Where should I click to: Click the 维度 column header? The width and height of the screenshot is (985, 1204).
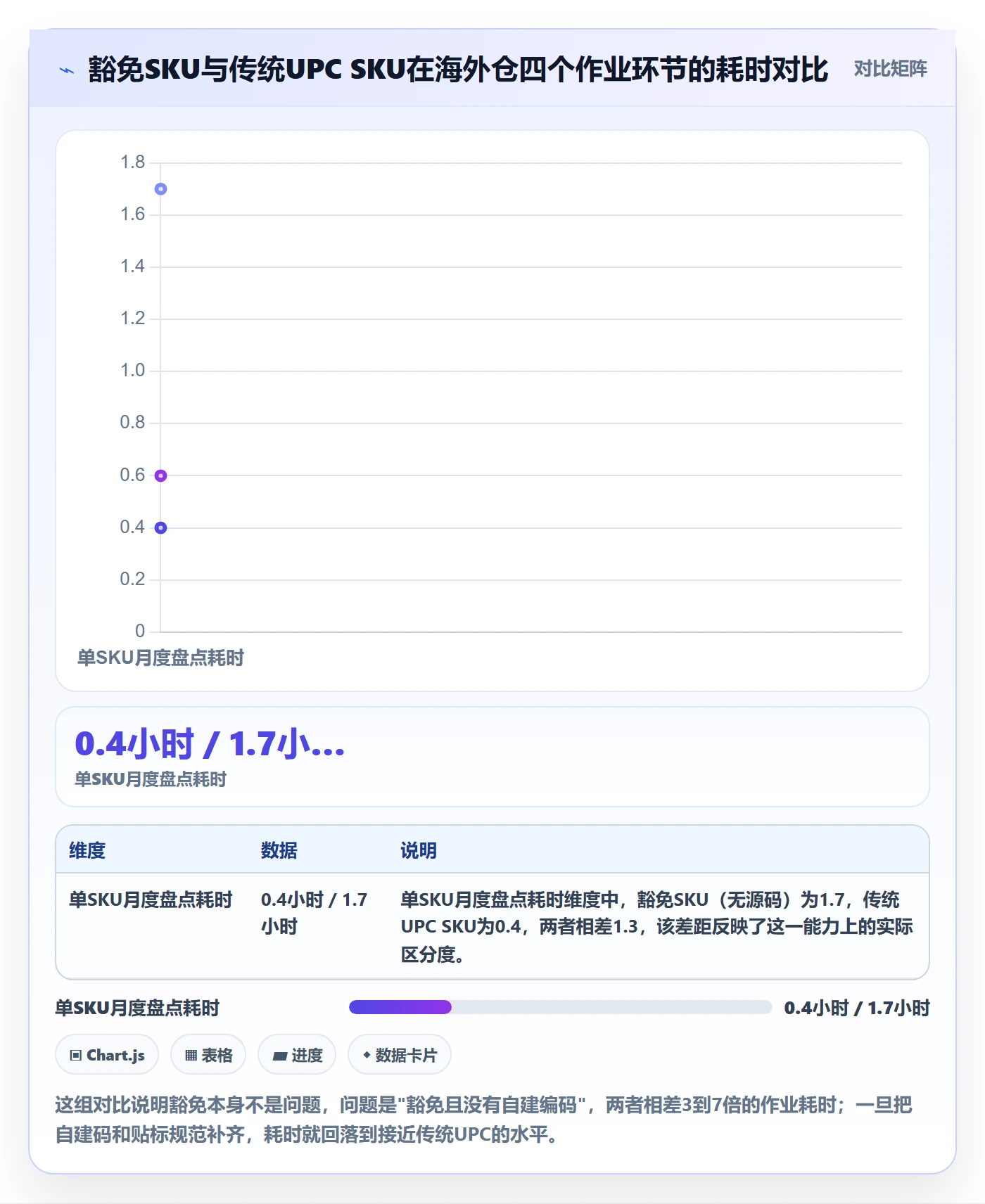(87, 850)
